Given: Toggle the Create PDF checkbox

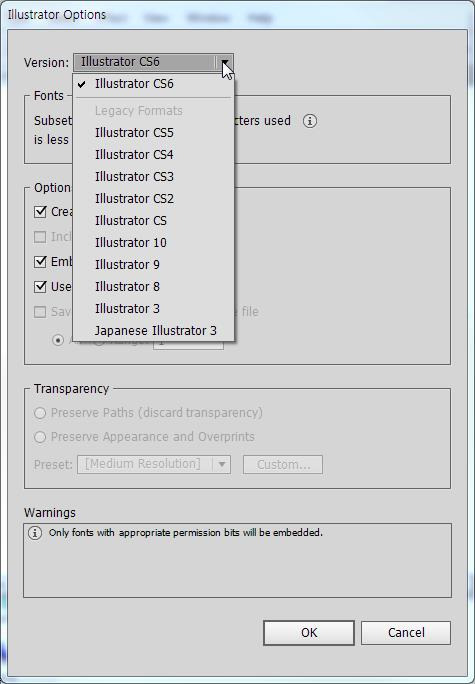Looking at the screenshot, I should coord(40,212).
